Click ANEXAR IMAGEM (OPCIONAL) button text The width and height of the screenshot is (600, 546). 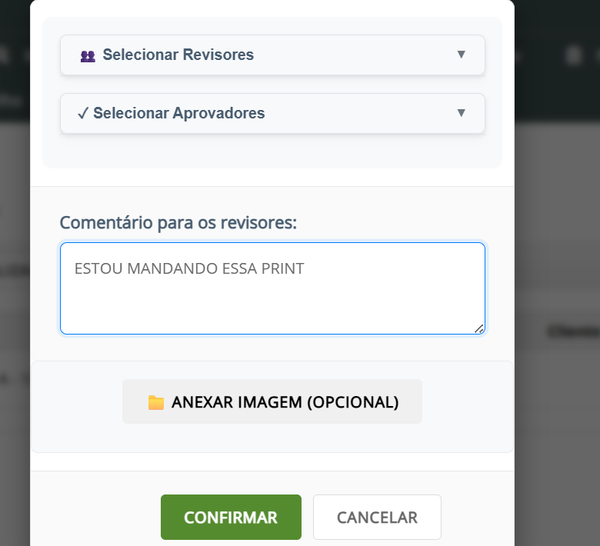285,402
